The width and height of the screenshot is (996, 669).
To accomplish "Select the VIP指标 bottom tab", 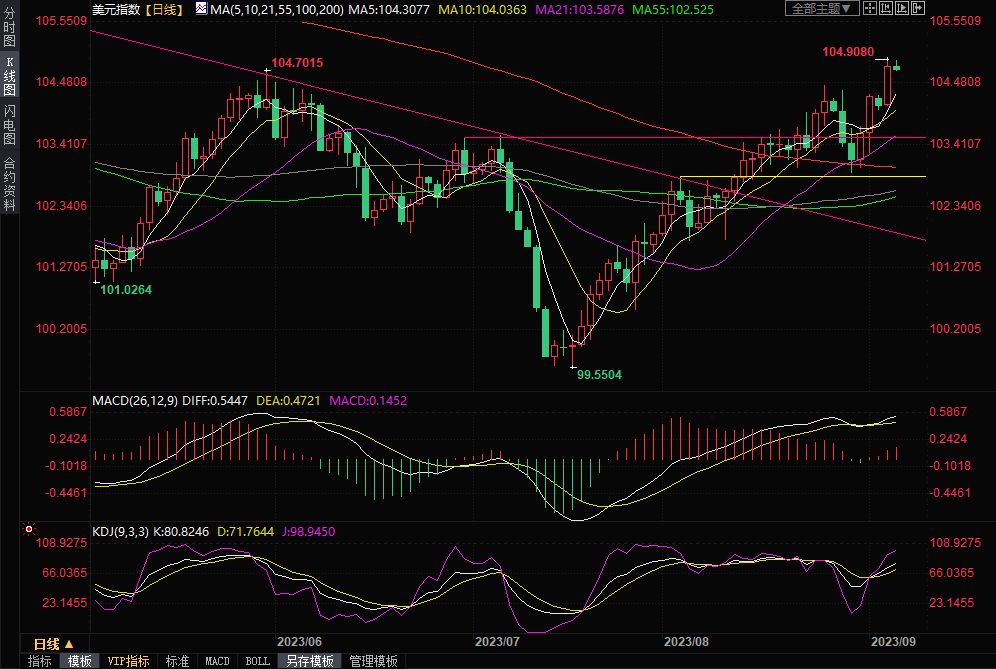I will pyautogui.click(x=128, y=661).
